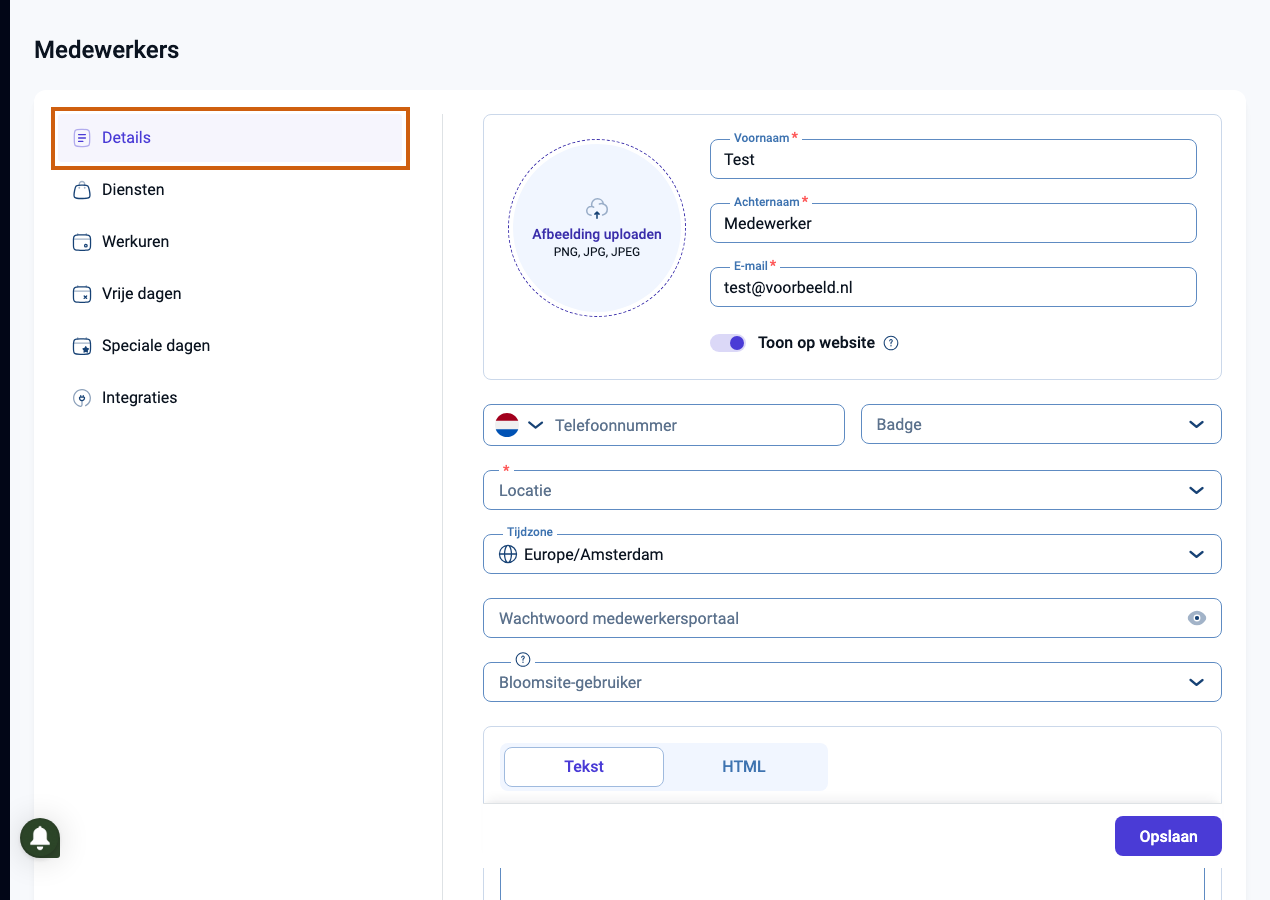Go to Integraties section
1270x900 pixels.
pyautogui.click(x=230, y=398)
